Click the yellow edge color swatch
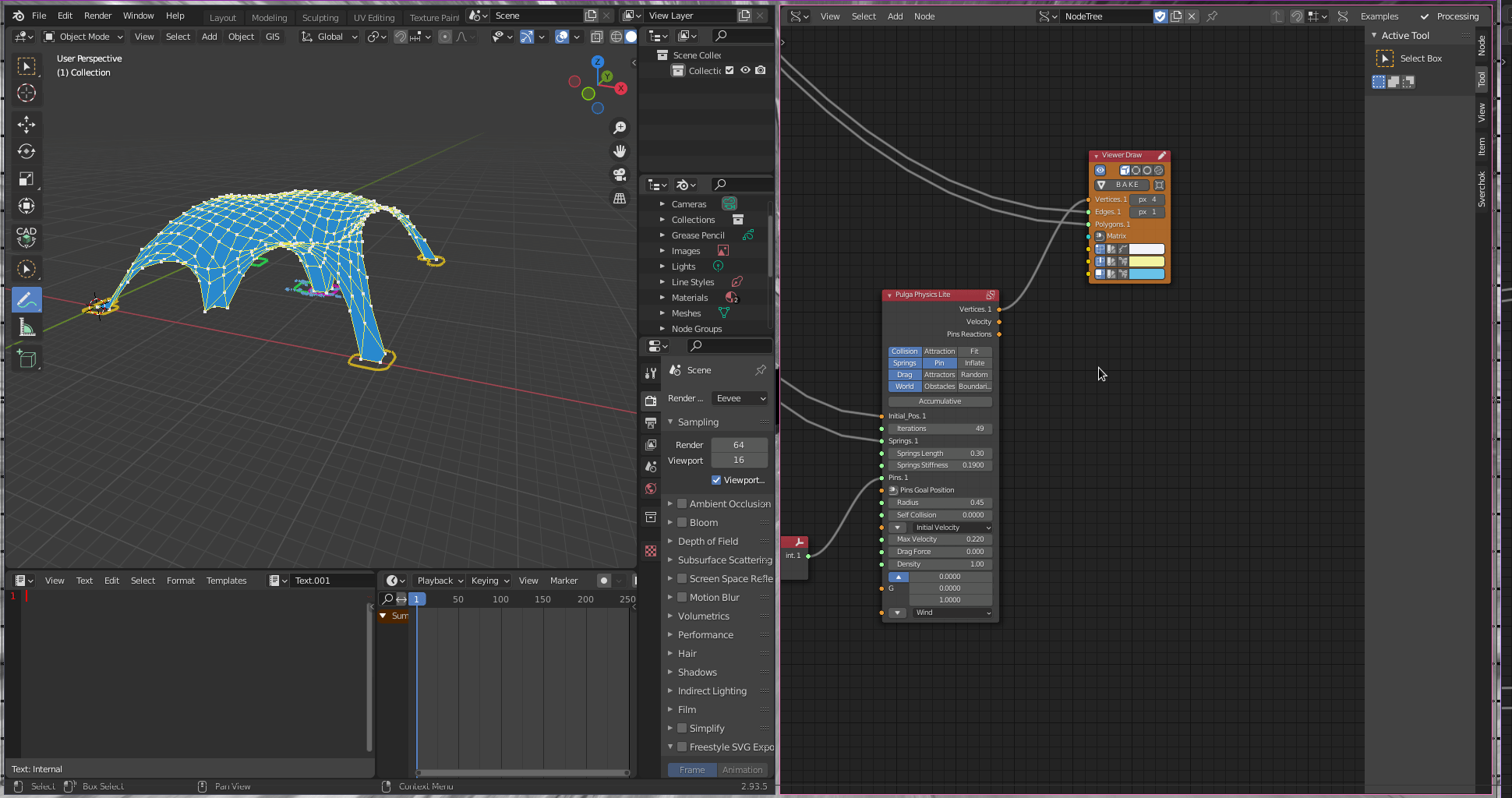The height and width of the screenshot is (798, 1512). click(x=1146, y=262)
